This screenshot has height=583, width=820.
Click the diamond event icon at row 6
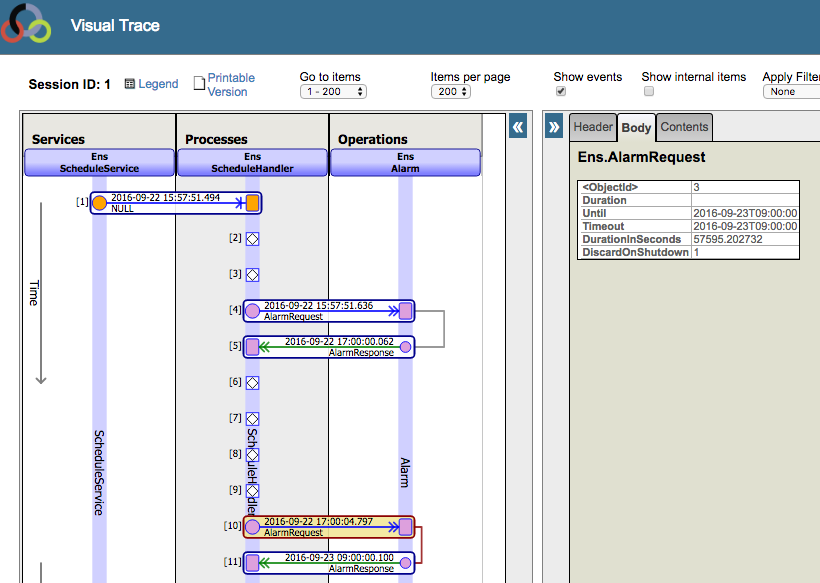252,383
